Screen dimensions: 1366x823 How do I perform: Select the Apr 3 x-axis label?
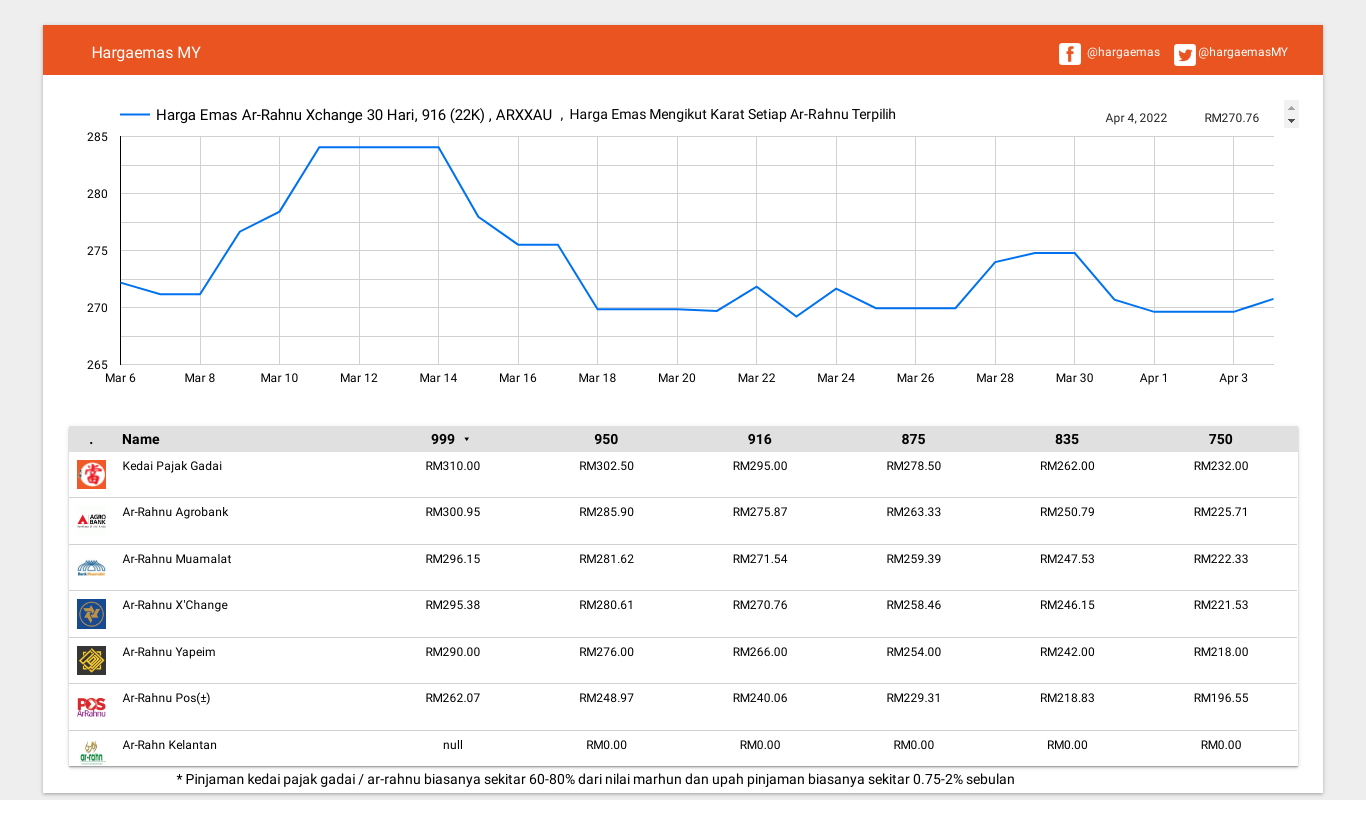(x=1233, y=378)
